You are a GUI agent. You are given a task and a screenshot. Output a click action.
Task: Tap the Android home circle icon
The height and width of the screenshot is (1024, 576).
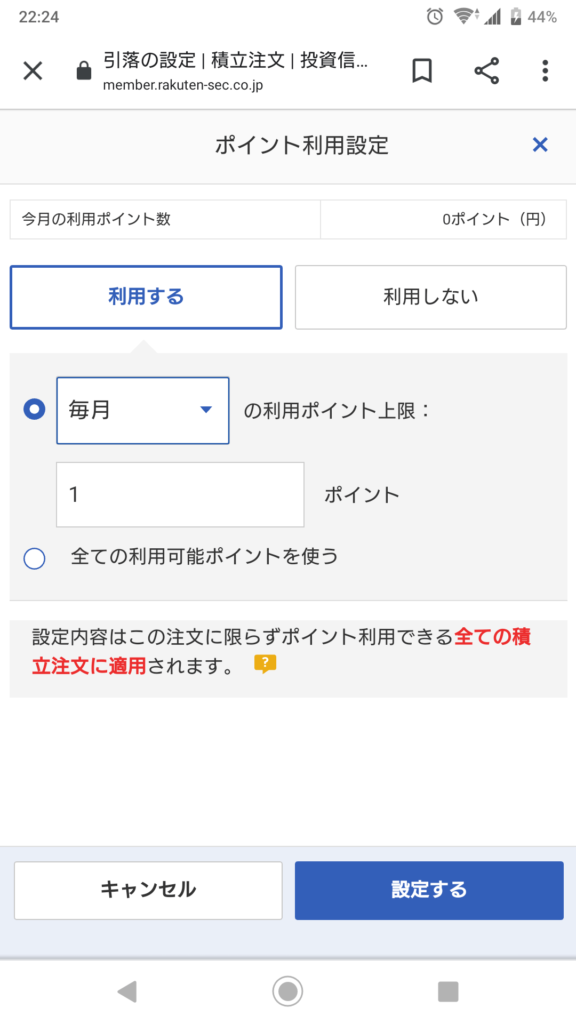click(x=287, y=991)
